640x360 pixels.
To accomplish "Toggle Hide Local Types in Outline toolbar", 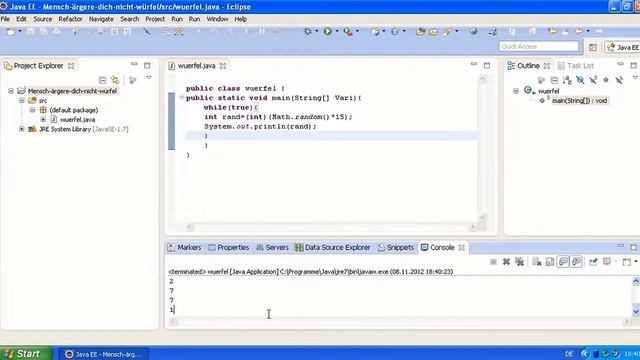I will click(x=619, y=80).
